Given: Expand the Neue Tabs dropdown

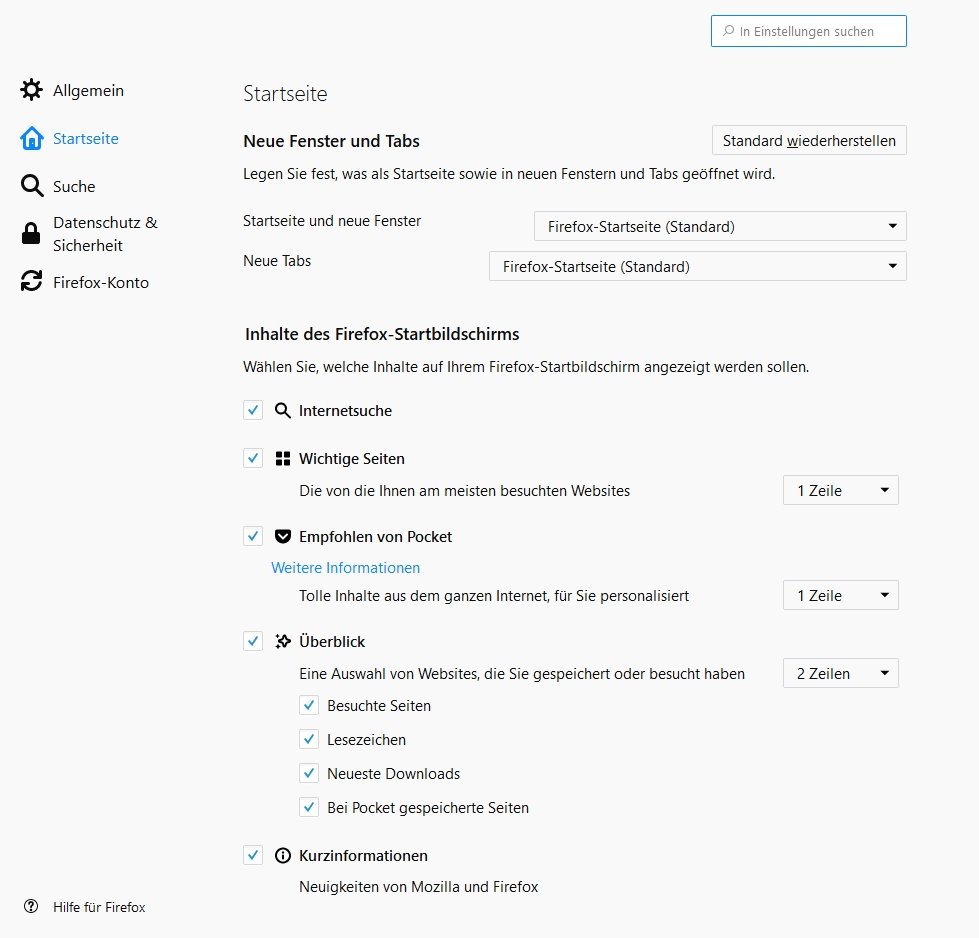Looking at the screenshot, I should pos(697,267).
